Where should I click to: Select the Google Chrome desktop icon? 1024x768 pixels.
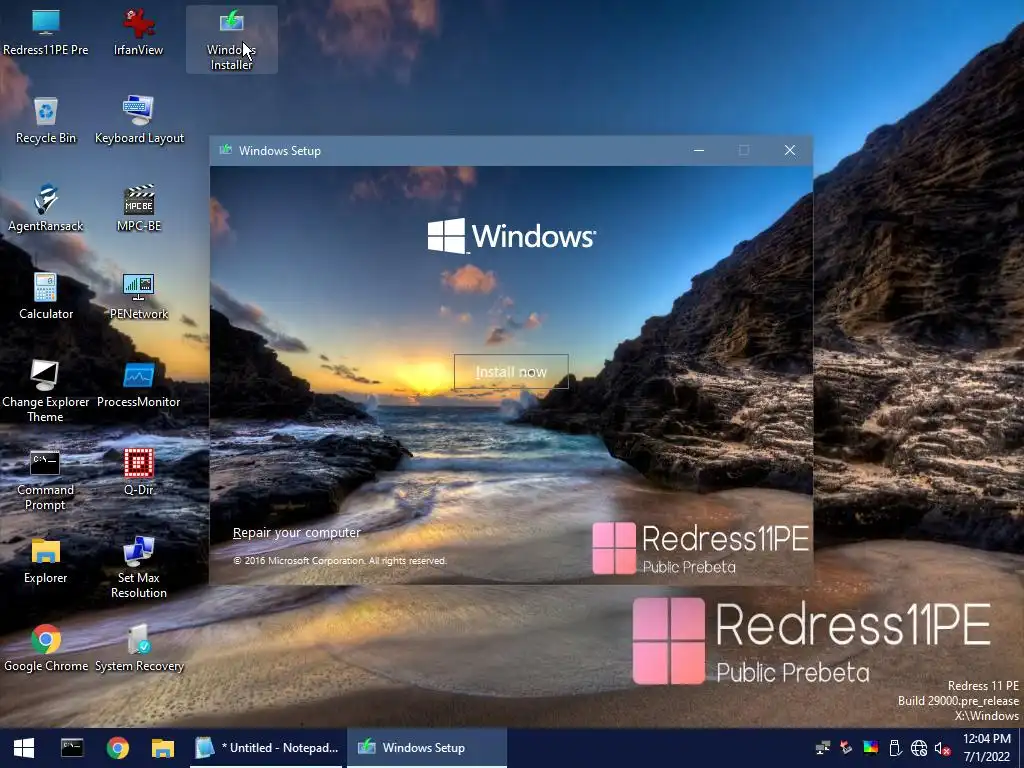point(46,648)
